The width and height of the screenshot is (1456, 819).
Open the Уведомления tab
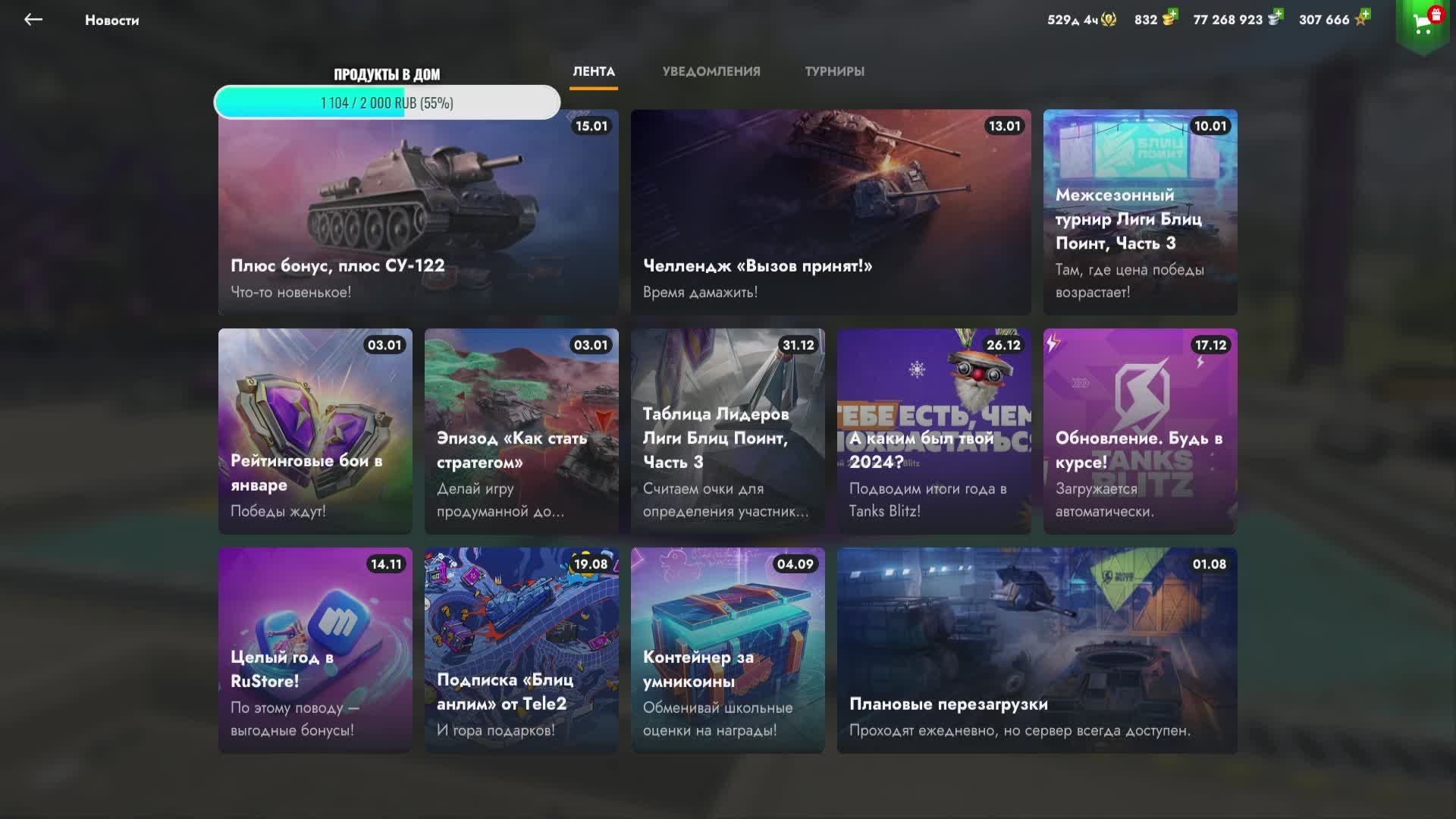711,71
